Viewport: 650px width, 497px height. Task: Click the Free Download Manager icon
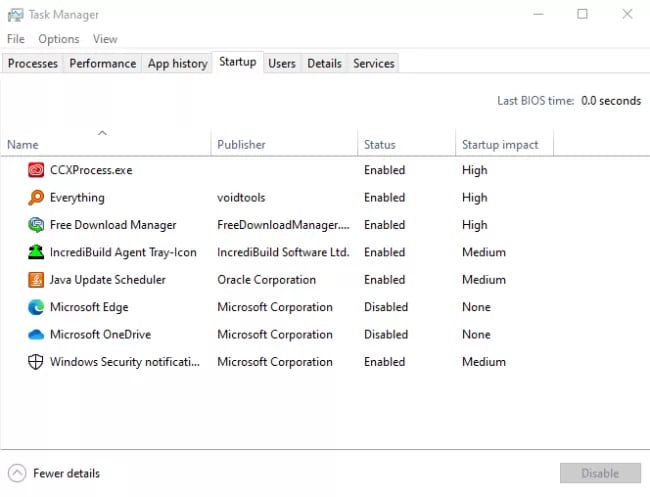coord(36,225)
